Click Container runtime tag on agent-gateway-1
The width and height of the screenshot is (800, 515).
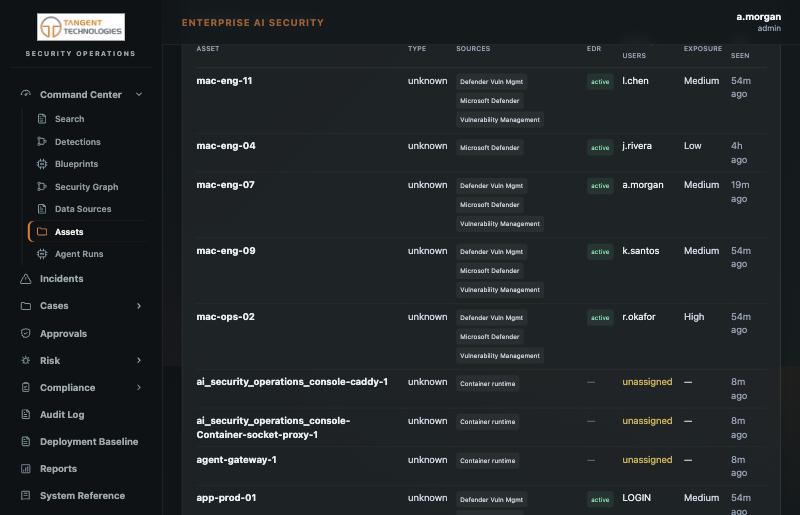point(487,460)
